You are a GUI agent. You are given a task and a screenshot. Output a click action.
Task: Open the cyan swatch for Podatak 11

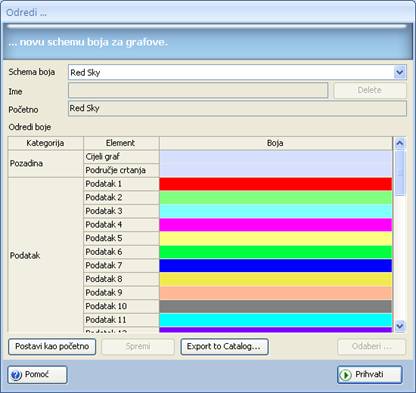point(276,320)
